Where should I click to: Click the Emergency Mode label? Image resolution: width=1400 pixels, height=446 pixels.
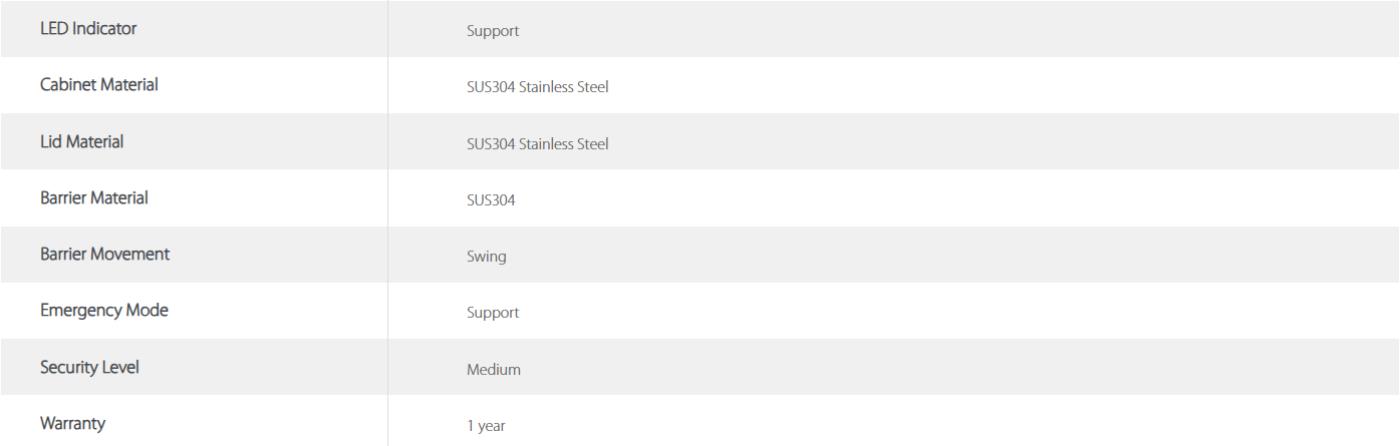click(103, 310)
